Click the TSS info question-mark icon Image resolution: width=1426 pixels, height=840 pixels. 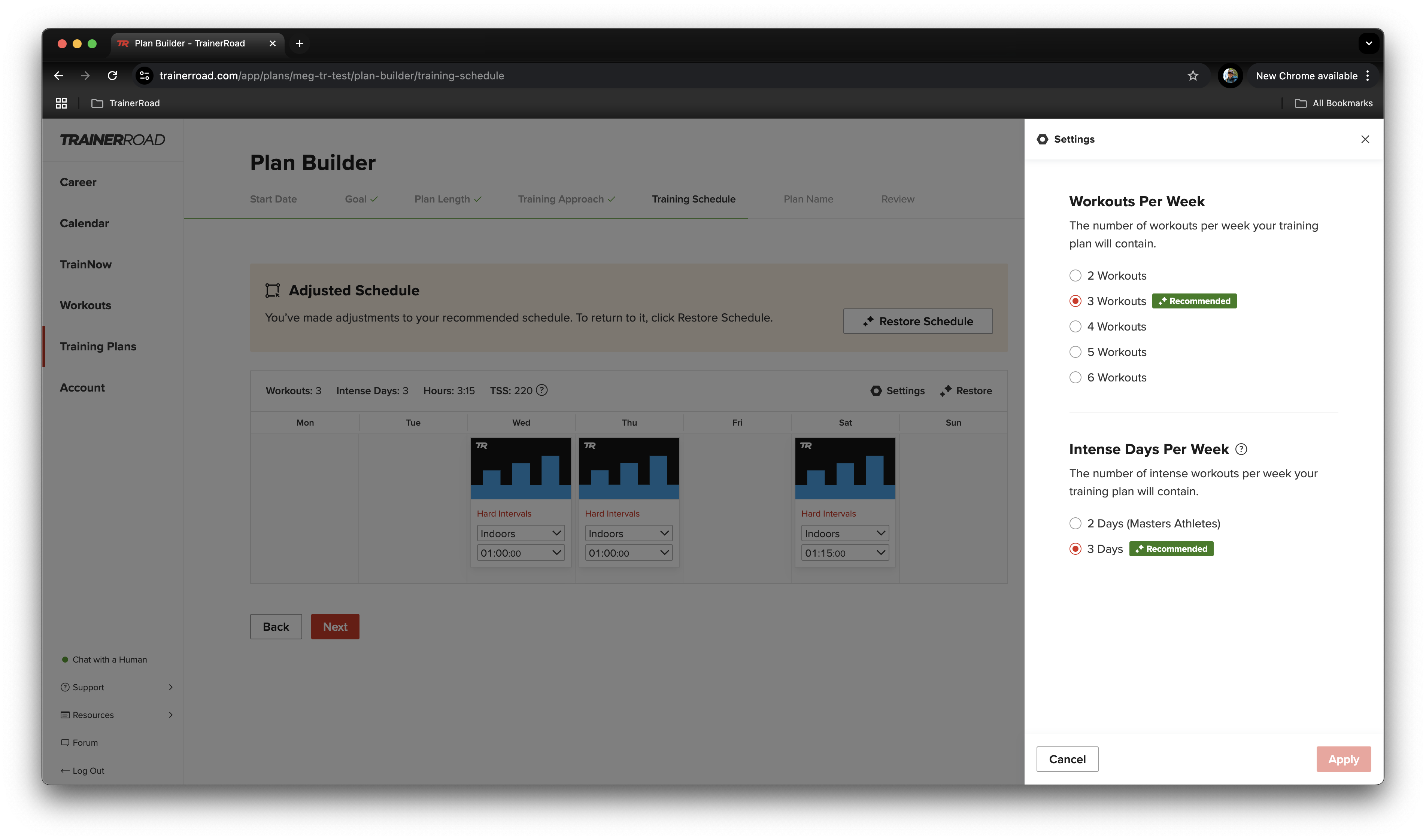(542, 390)
